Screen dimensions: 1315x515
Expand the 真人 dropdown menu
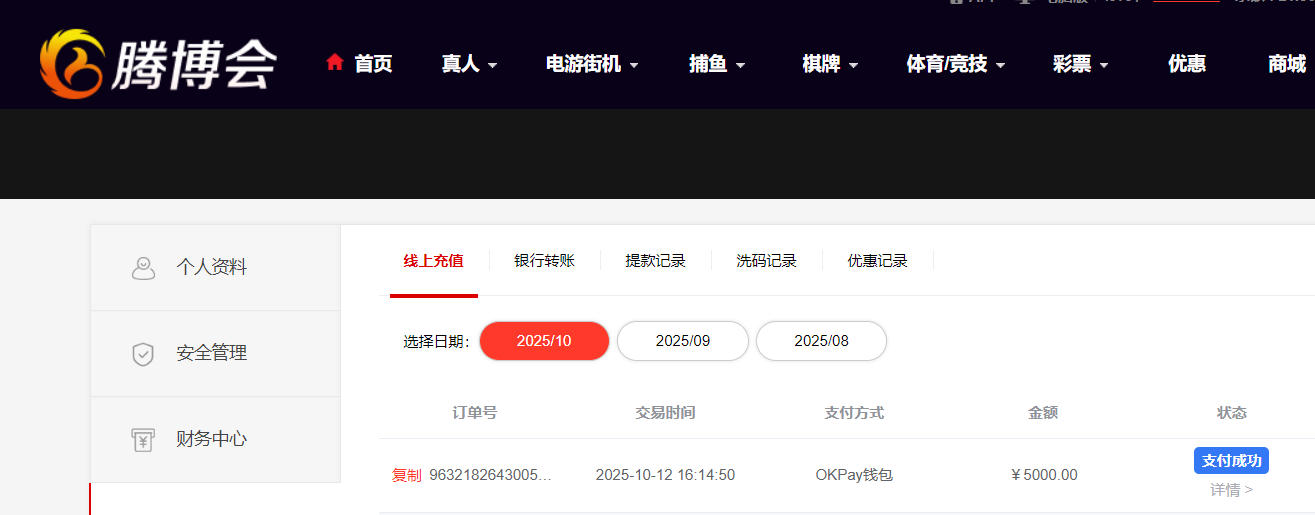click(470, 64)
